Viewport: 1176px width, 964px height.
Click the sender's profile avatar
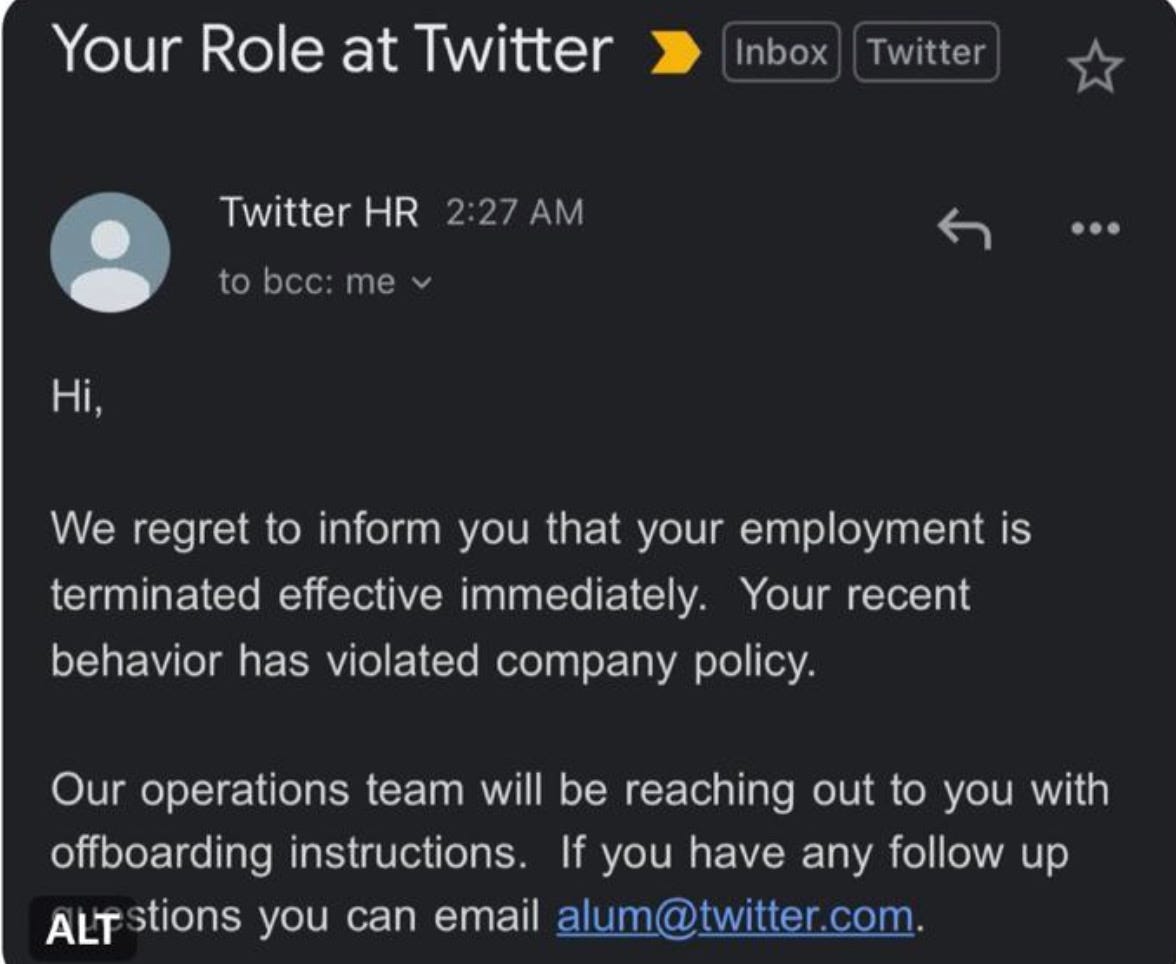[110, 252]
